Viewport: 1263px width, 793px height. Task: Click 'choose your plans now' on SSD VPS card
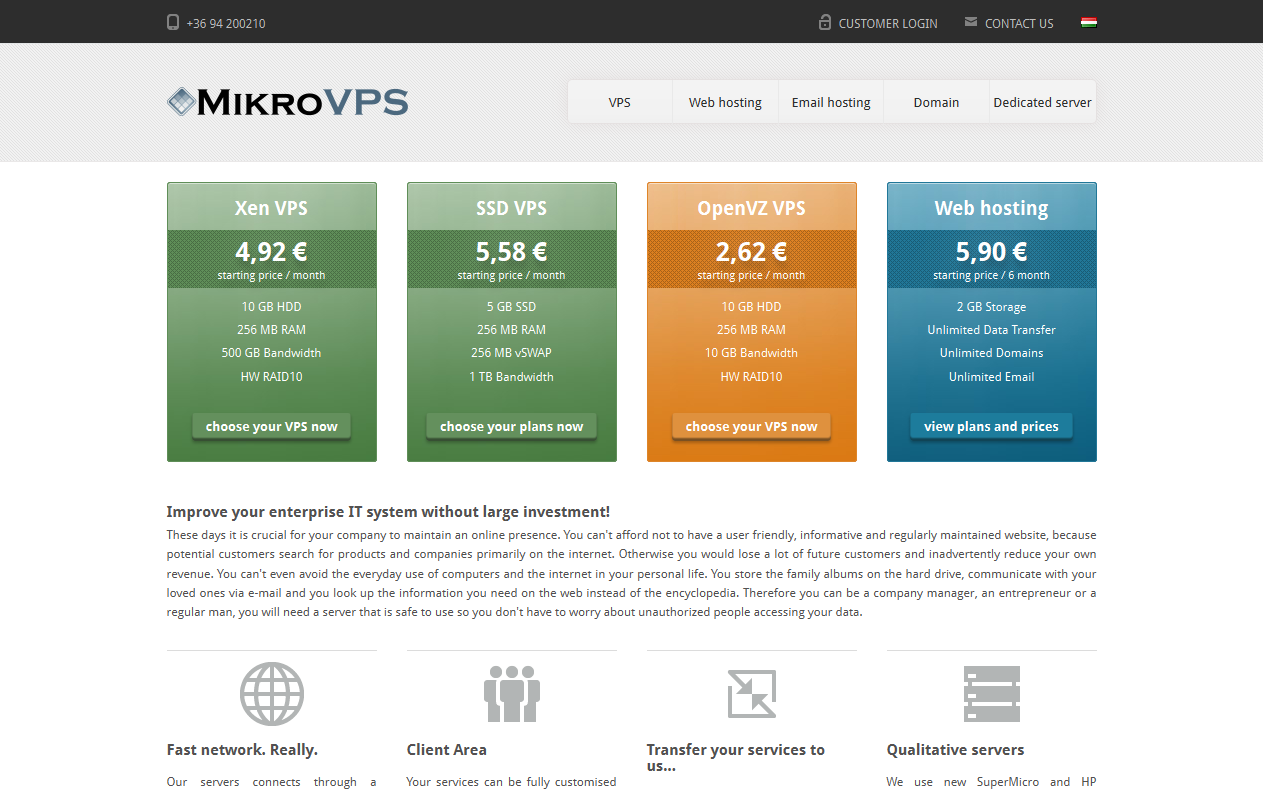tap(512, 426)
